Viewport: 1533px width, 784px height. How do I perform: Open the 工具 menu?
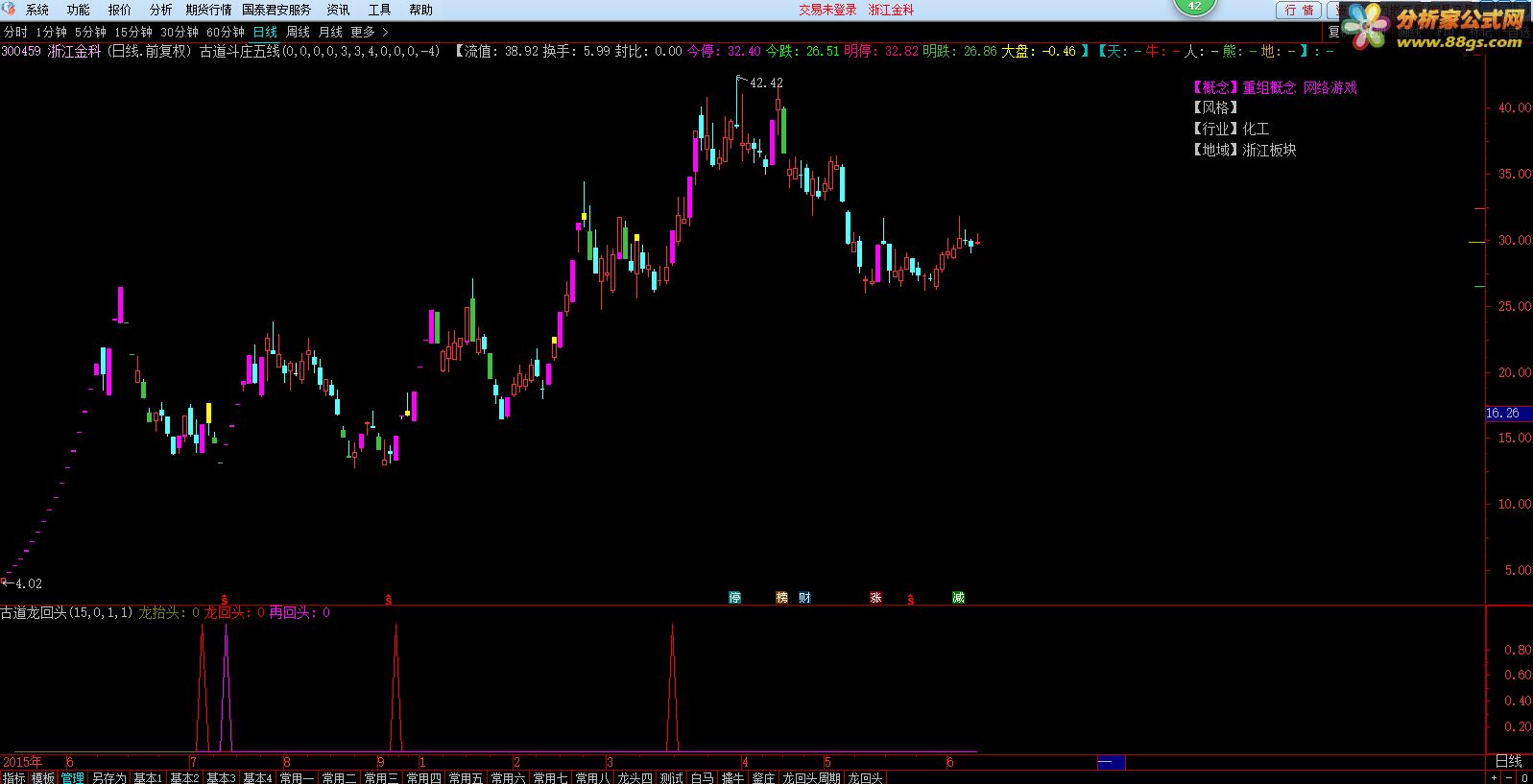pyautogui.click(x=379, y=10)
